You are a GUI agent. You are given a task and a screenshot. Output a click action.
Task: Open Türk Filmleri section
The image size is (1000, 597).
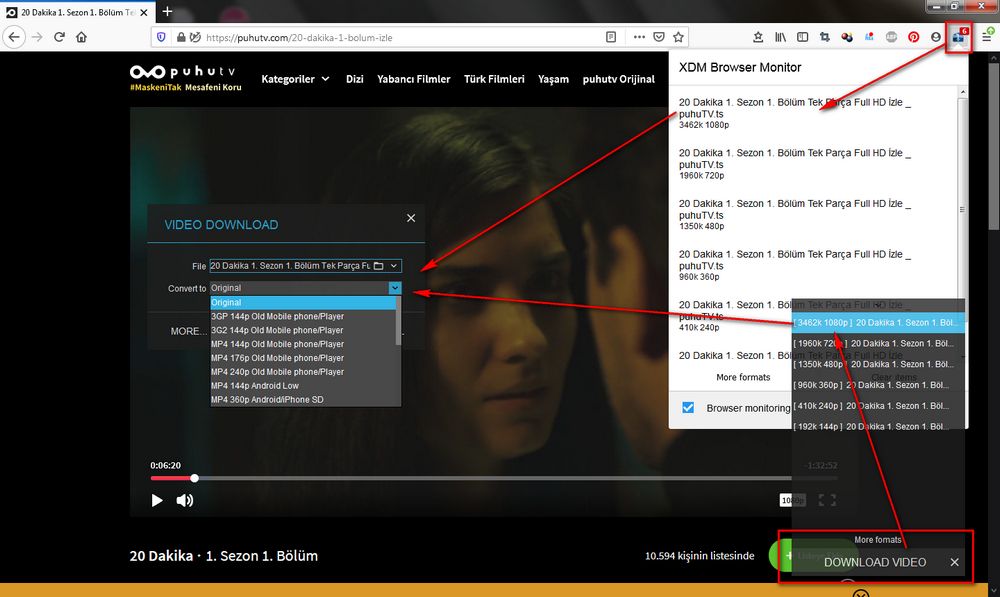pyautogui.click(x=494, y=79)
